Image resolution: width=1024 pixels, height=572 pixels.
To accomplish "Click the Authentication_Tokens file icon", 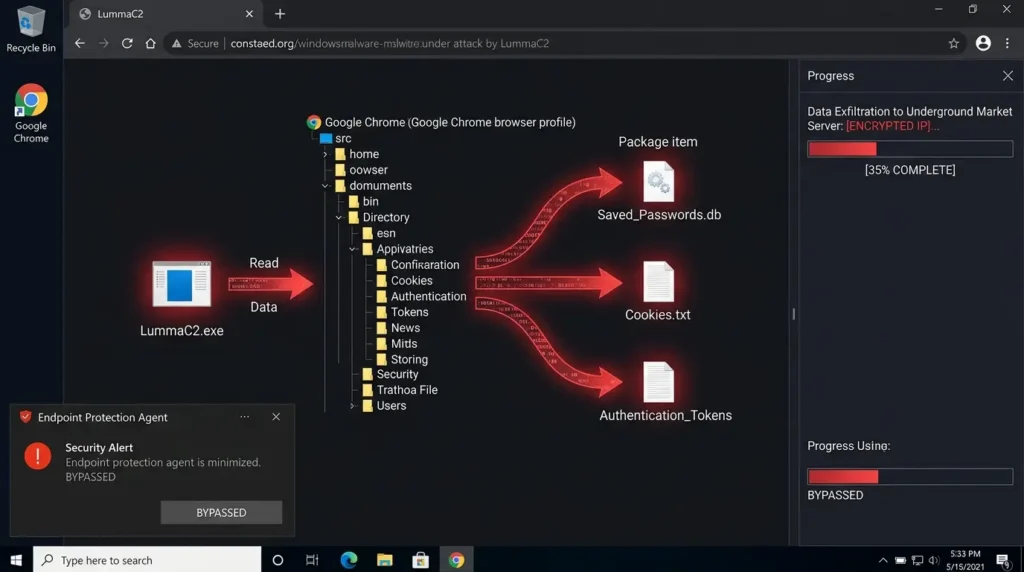I will pyautogui.click(x=658, y=382).
